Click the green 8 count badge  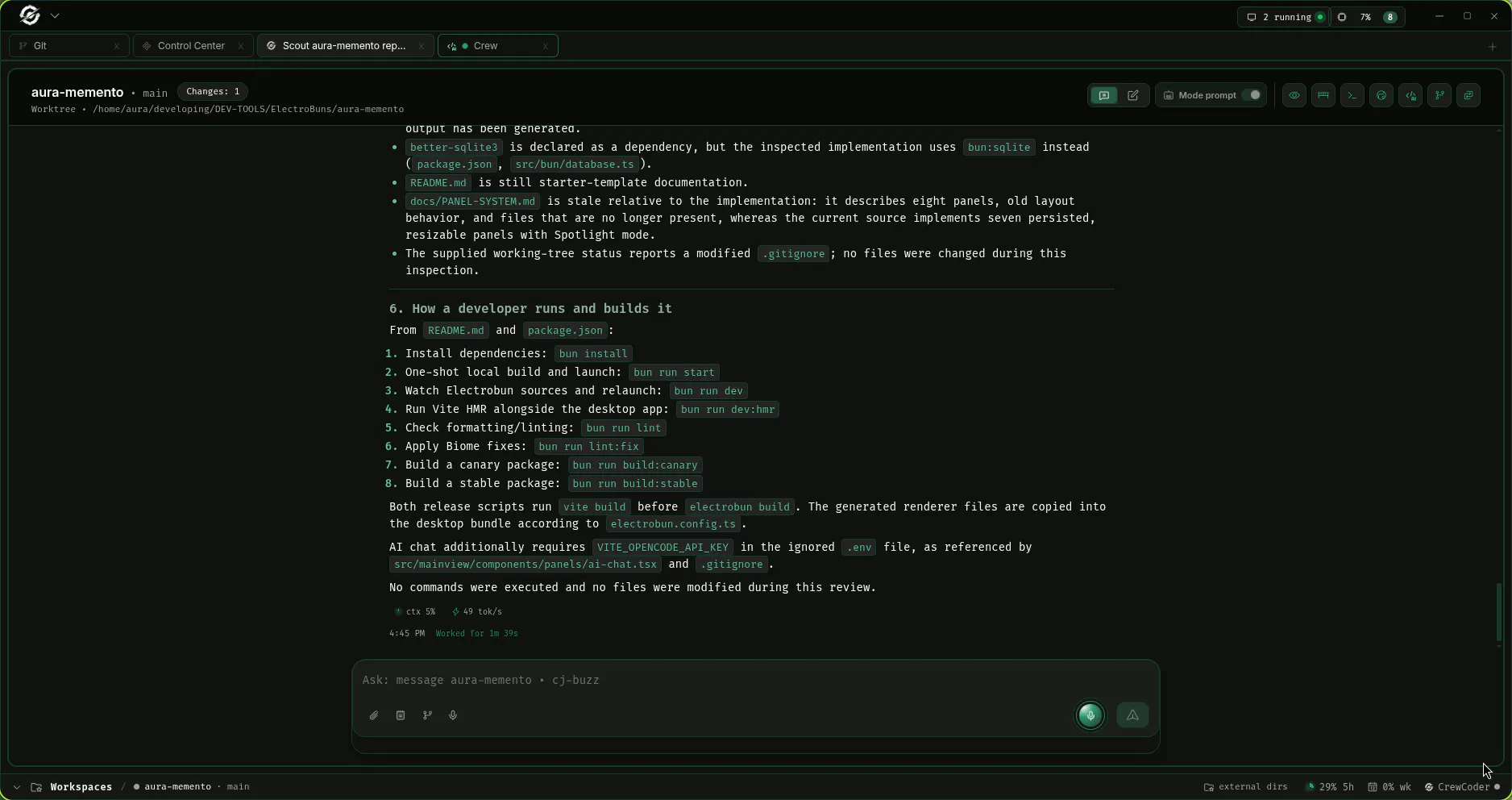point(1390,17)
